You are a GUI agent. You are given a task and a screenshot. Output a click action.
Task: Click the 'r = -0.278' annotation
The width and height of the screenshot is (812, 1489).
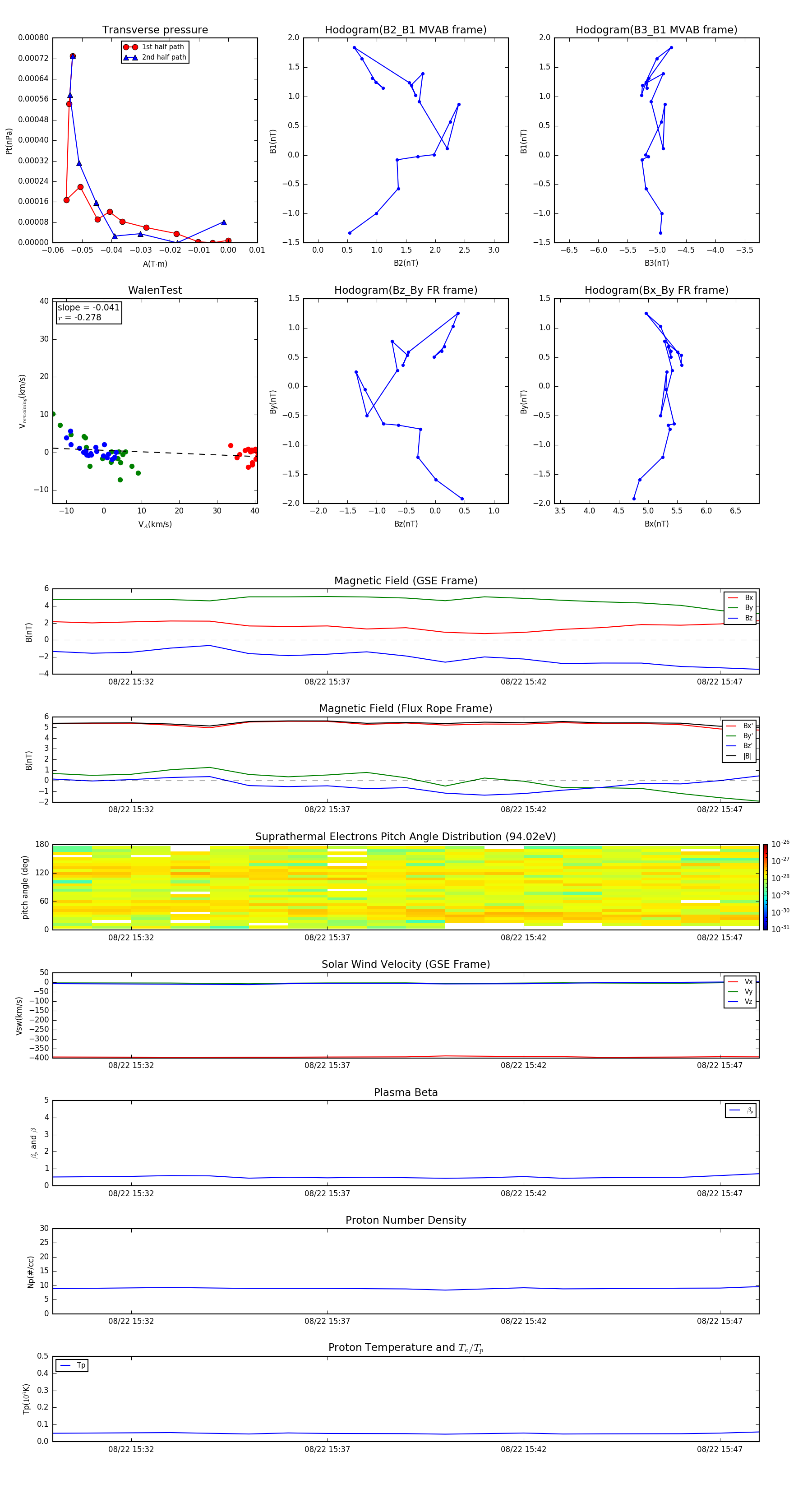tap(80, 317)
